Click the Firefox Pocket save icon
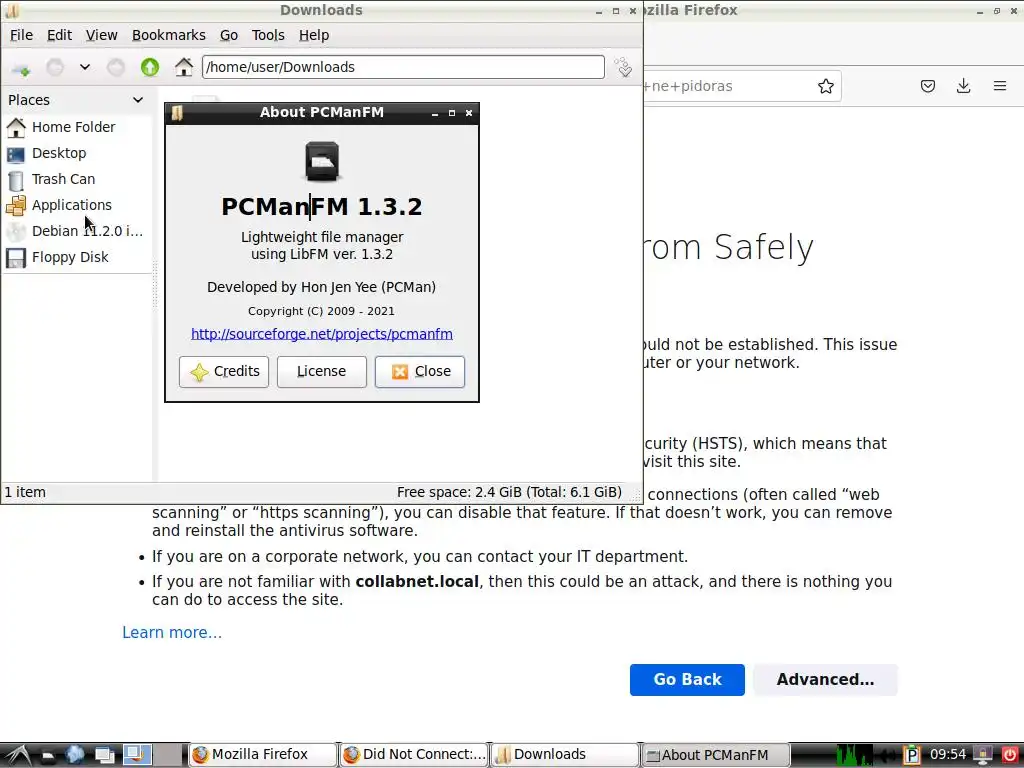Screen dimensions: 1024x768 pos(928,86)
